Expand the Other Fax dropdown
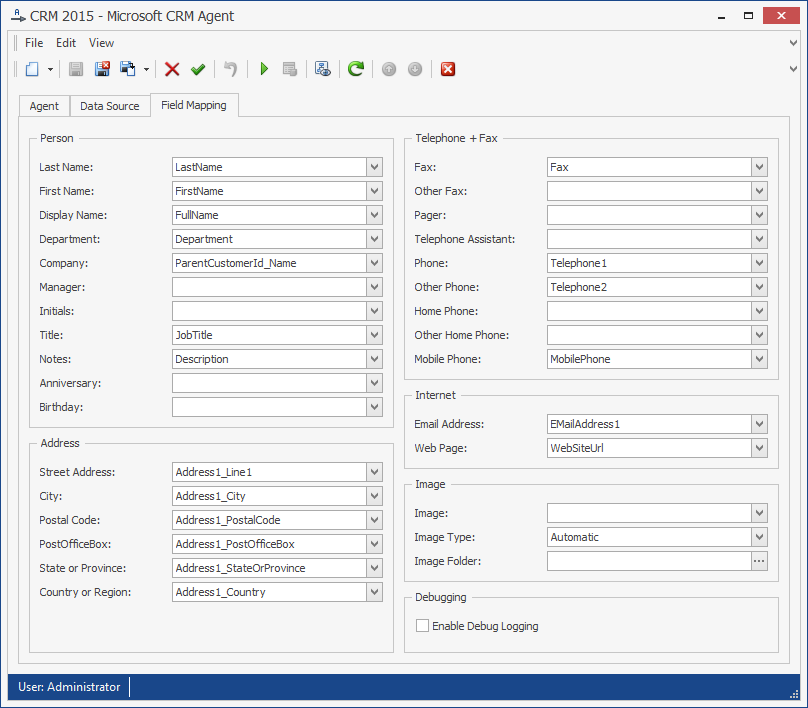This screenshot has width=808, height=708. (759, 191)
